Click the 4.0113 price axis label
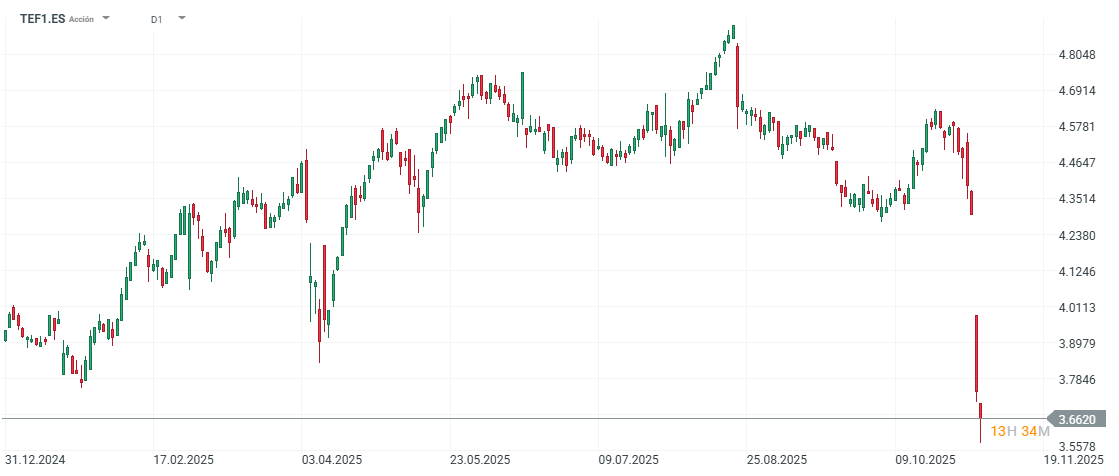Viewport: 1119px width, 476px height. [x=1076, y=308]
